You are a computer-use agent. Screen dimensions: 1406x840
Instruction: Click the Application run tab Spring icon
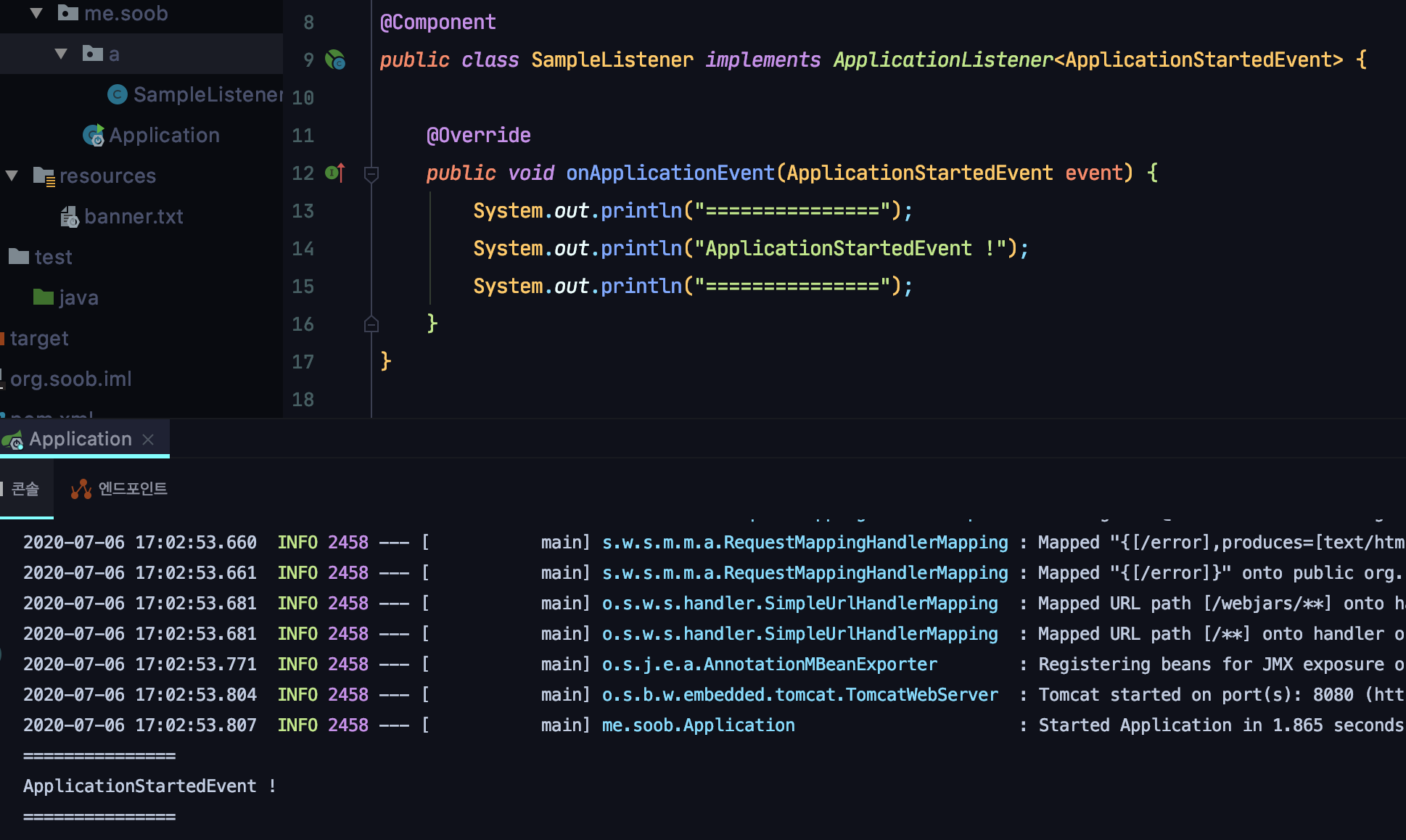(x=12, y=440)
